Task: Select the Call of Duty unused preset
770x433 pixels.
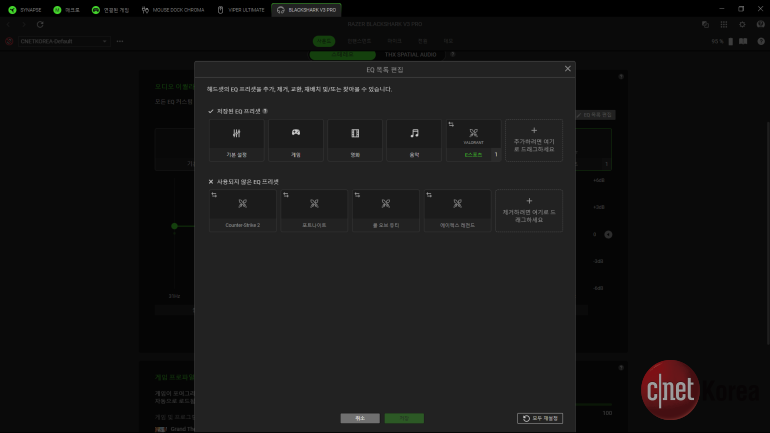Action: tap(386, 211)
